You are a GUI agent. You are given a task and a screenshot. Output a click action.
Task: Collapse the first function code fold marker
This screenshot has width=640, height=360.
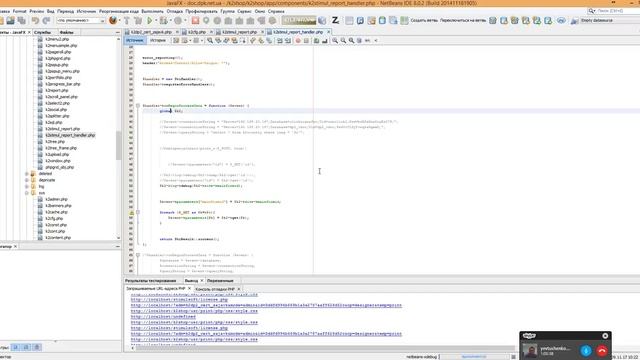click(138, 105)
